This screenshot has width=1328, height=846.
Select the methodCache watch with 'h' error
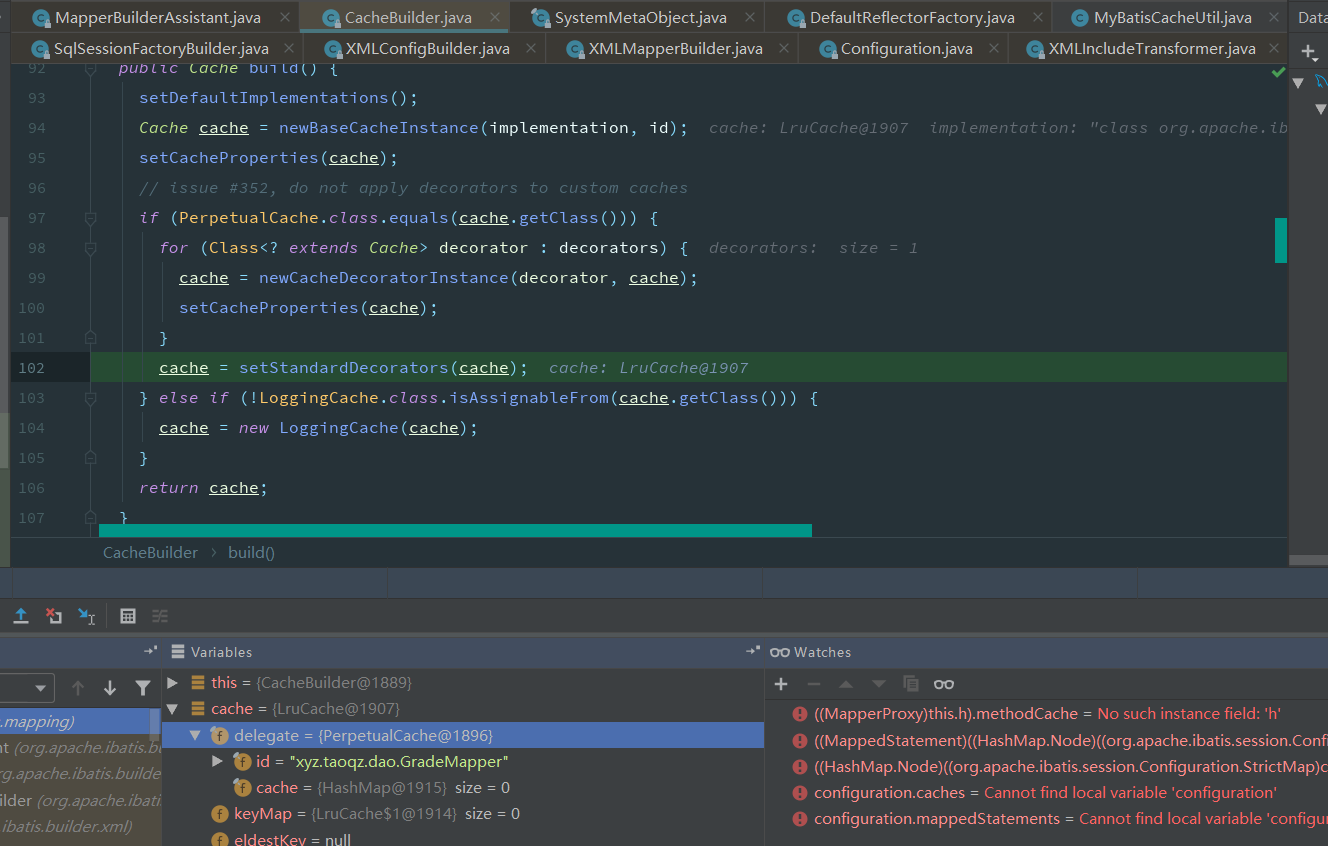(1047, 714)
